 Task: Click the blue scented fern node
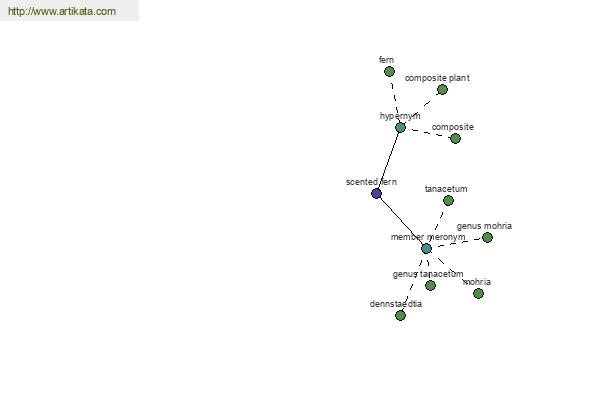(x=376, y=193)
